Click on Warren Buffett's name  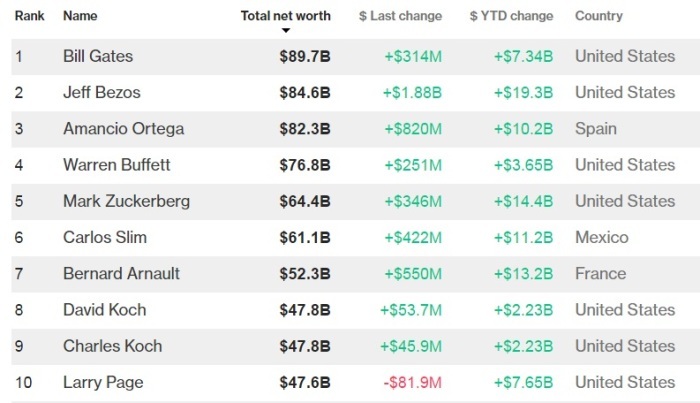coord(116,165)
